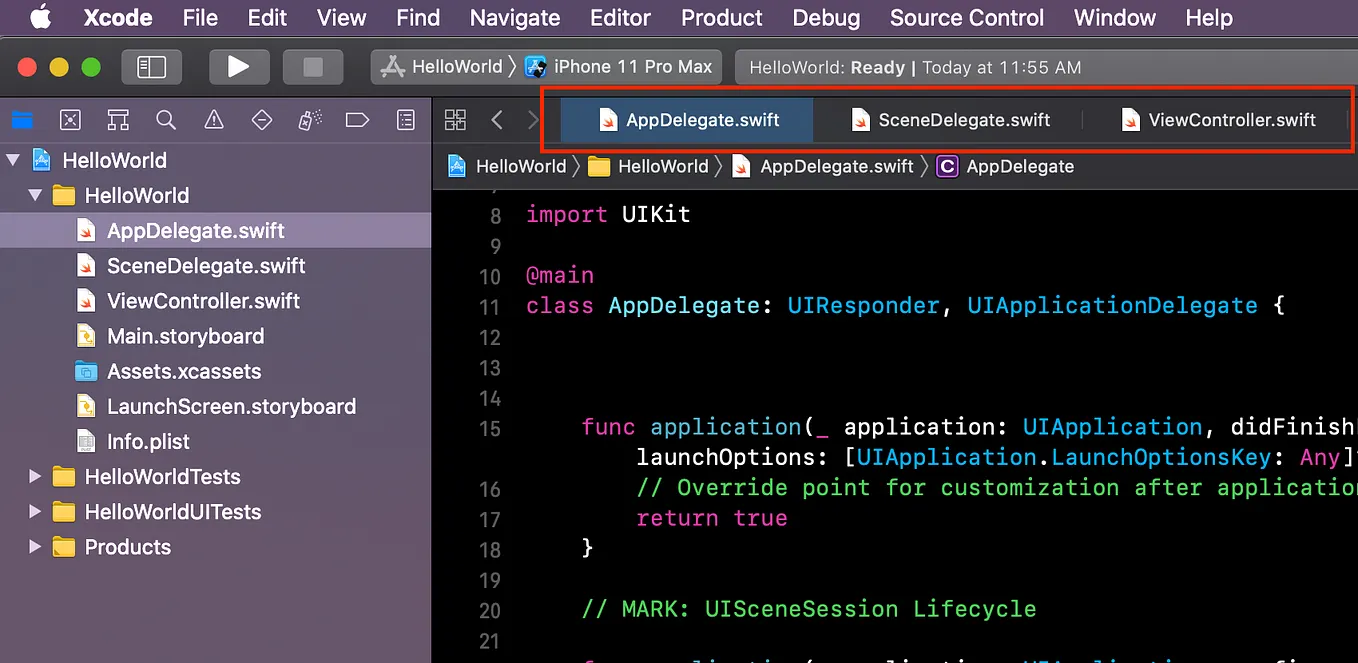This screenshot has height=663, width=1358.
Task: Expand the HelloWorldTests folder
Action: [x=35, y=476]
